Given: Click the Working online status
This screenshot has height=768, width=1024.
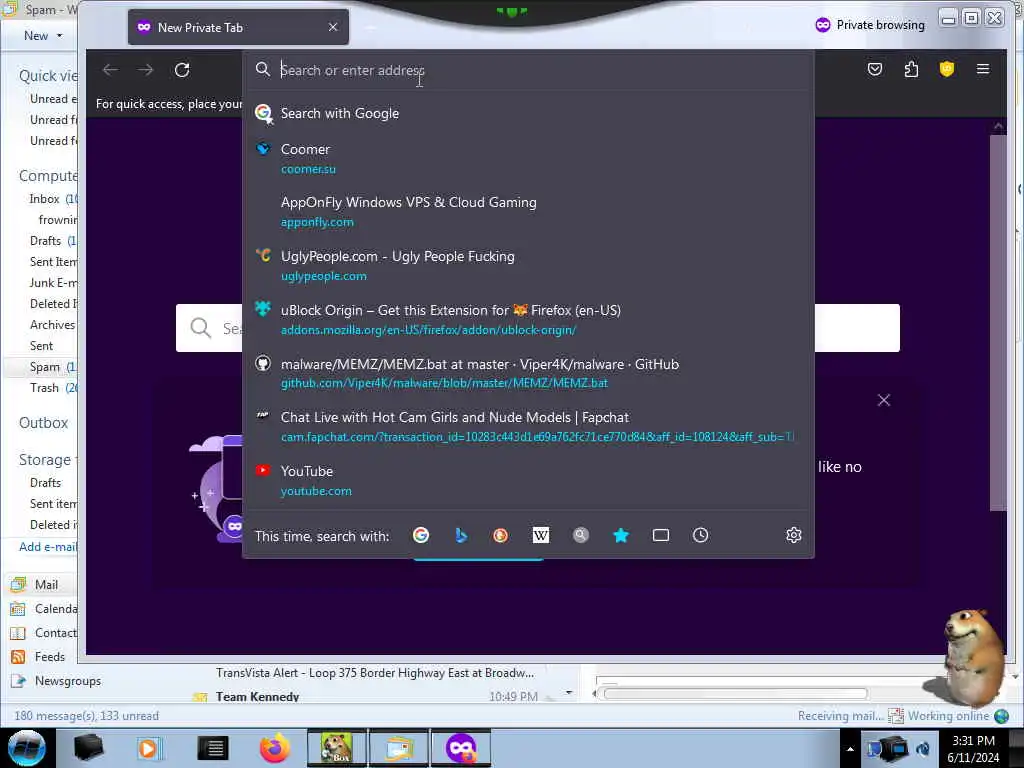Looking at the screenshot, I should tap(948, 716).
